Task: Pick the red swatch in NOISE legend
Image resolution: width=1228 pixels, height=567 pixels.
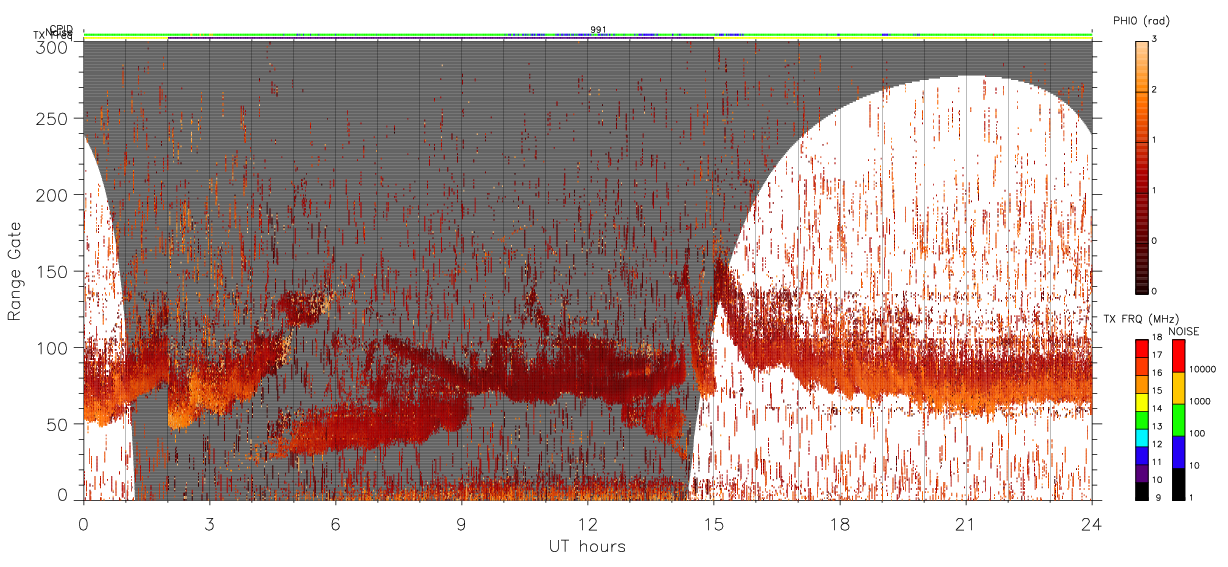Action: (1179, 356)
